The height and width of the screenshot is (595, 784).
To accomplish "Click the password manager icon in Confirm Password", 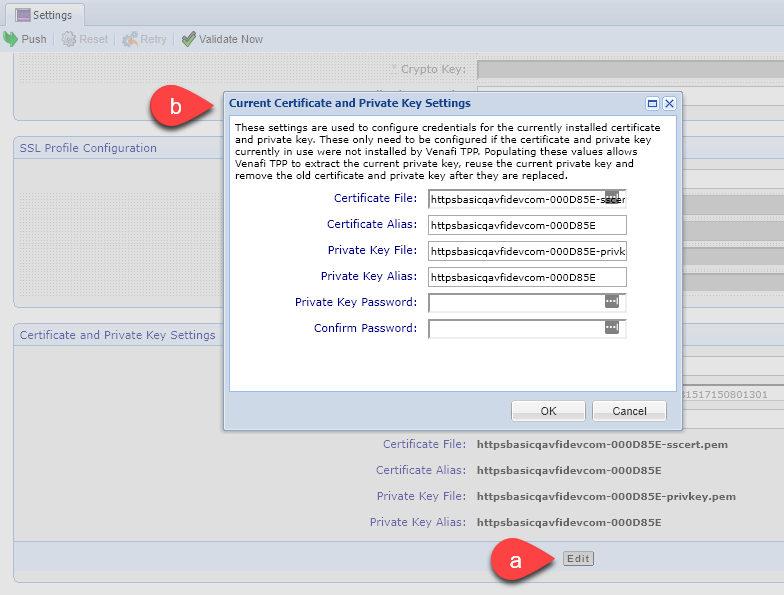I will 612,328.
